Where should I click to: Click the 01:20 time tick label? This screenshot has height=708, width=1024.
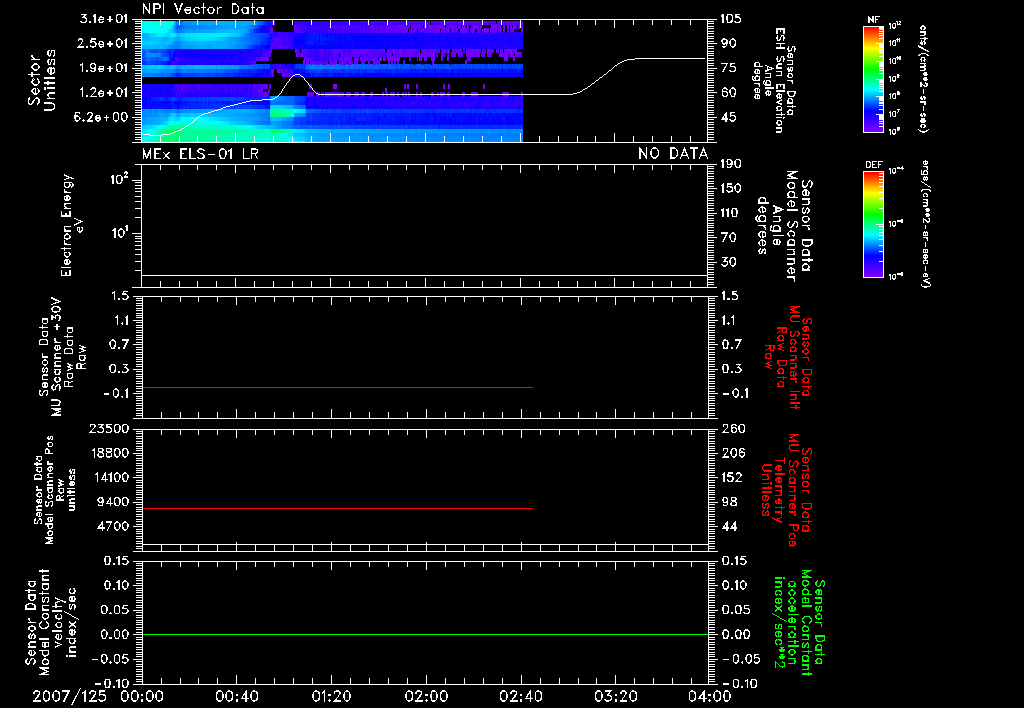331,696
